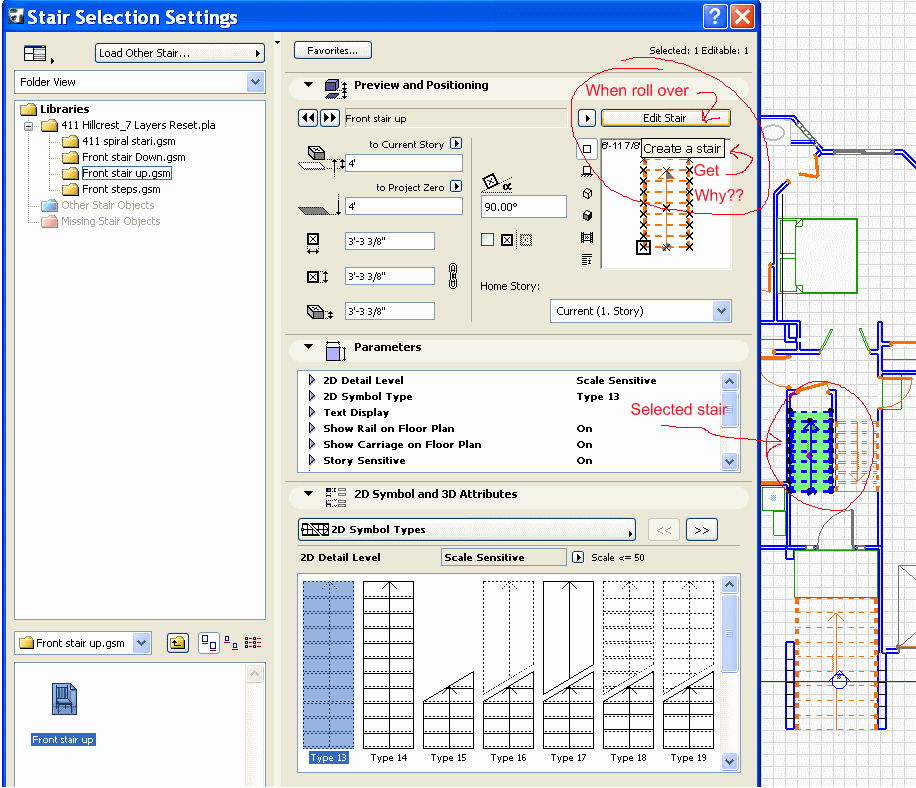The width and height of the screenshot is (916, 788).
Task: Select the 3D hidden line preview icon
Action: (587, 193)
